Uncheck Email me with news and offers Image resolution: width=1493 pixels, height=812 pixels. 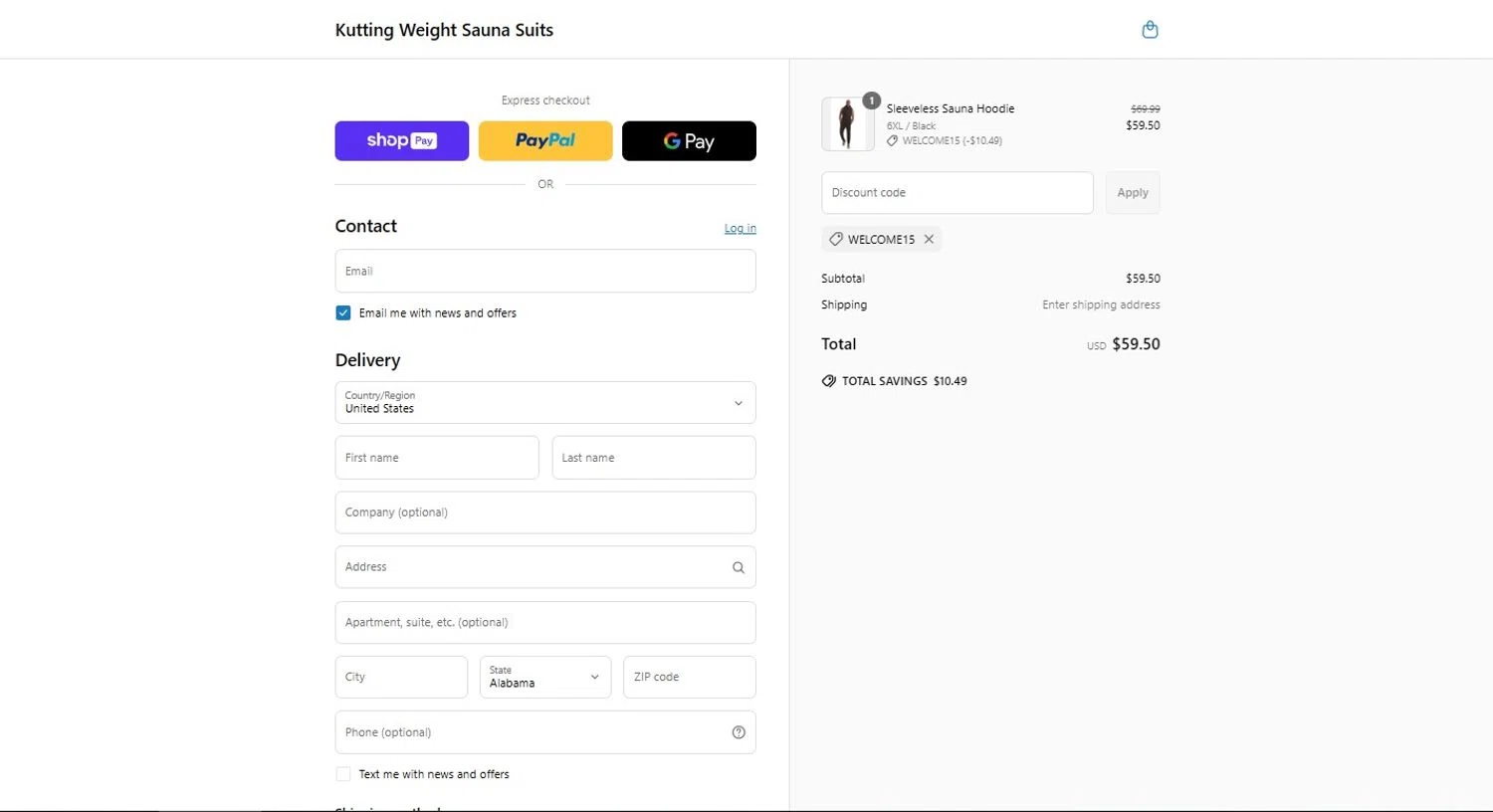pyautogui.click(x=343, y=312)
